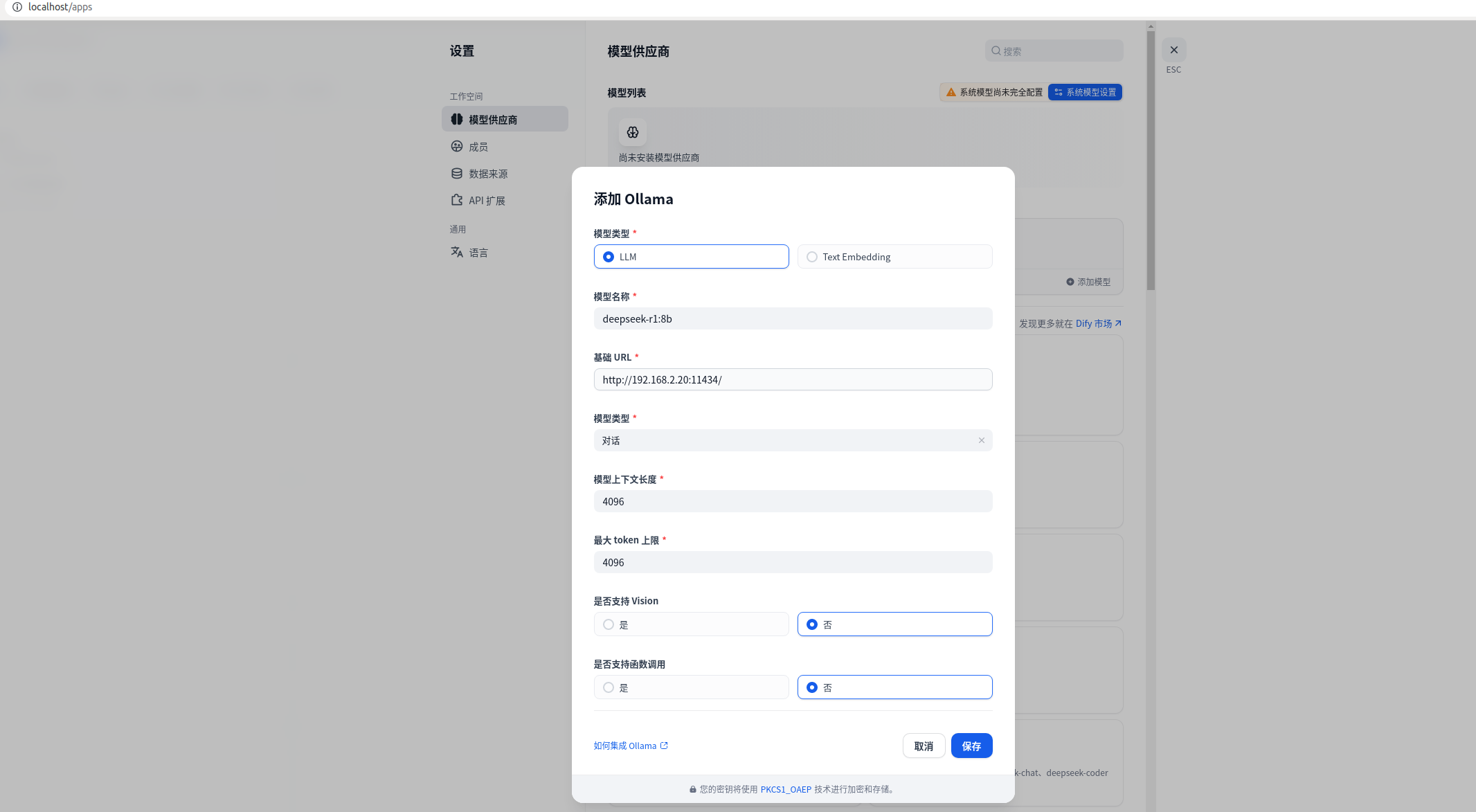Select the Text Embedding radio option
1476x812 pixels.
coord(812,257)
